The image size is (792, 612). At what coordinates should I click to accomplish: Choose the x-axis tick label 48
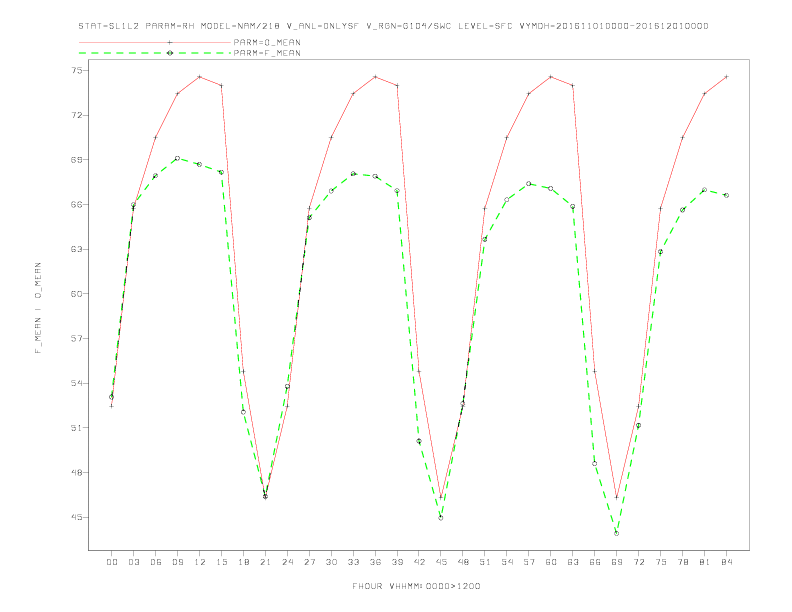tap(463, 562)
